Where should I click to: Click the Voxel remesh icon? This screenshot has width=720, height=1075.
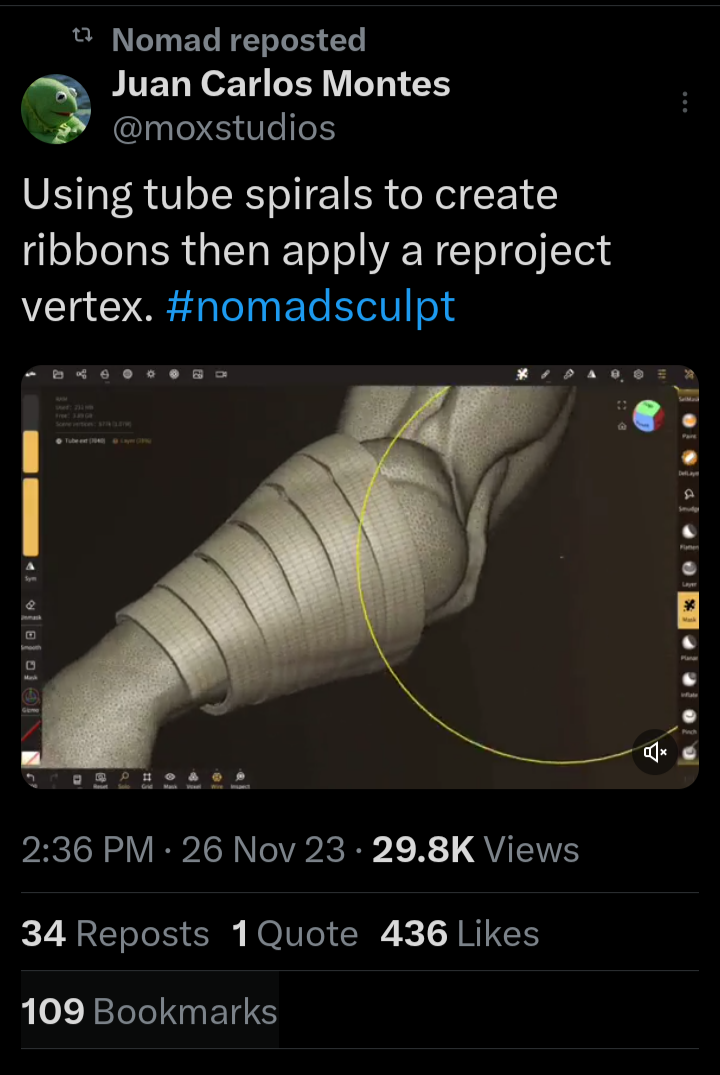click(192, 776)
